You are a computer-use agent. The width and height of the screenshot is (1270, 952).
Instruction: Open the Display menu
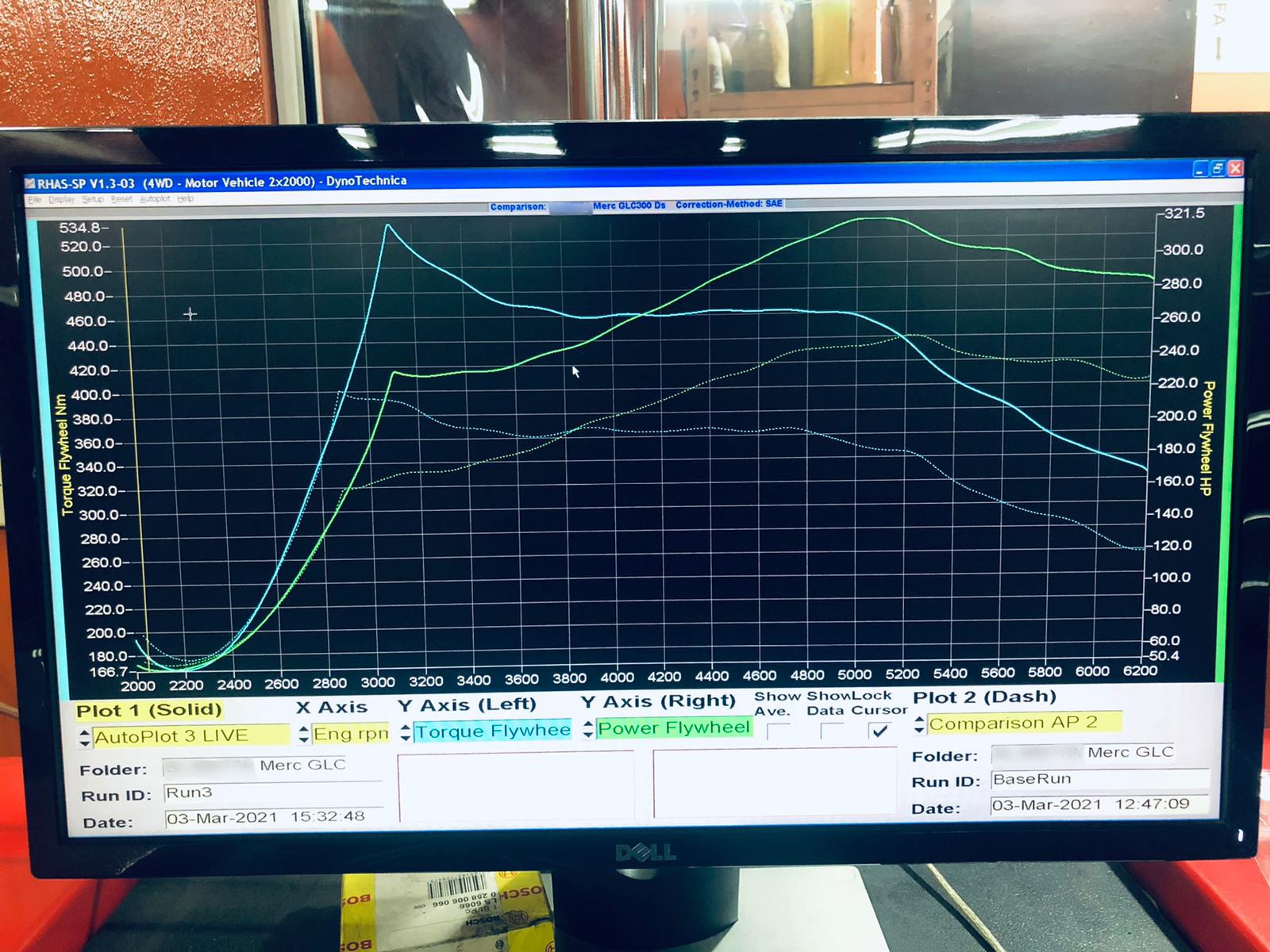coord(62,200)
